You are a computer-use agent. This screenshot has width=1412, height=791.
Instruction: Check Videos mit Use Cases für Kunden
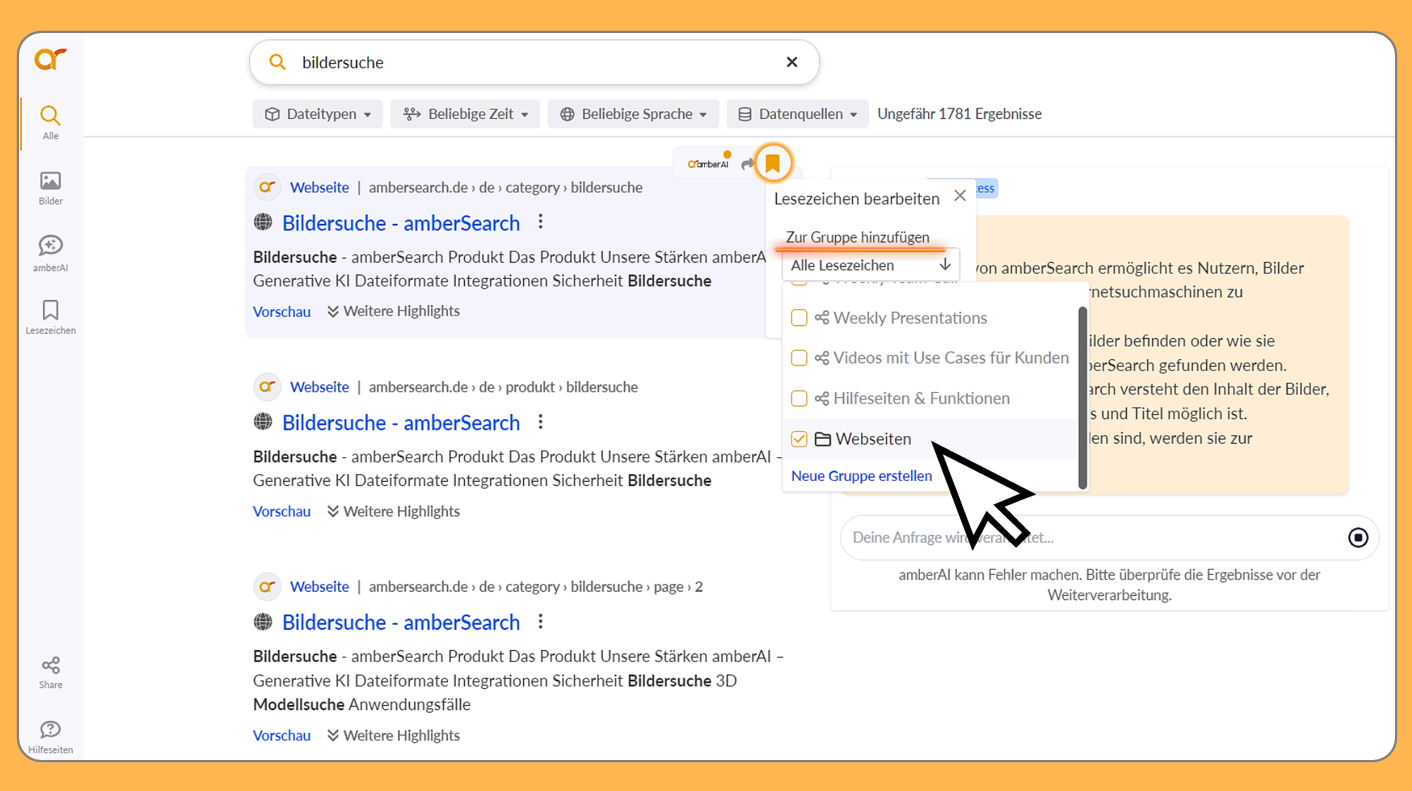(x=799, y=358)
